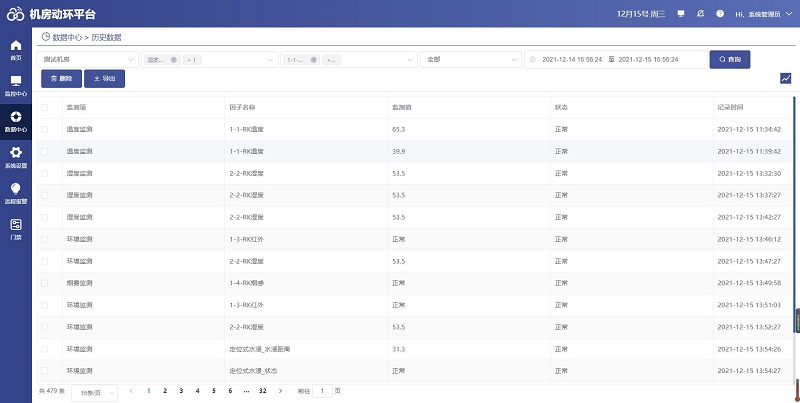The image size is (800, 403).
Task: Click the end date 2021-12-15 field
Action: tap(648, 60)
